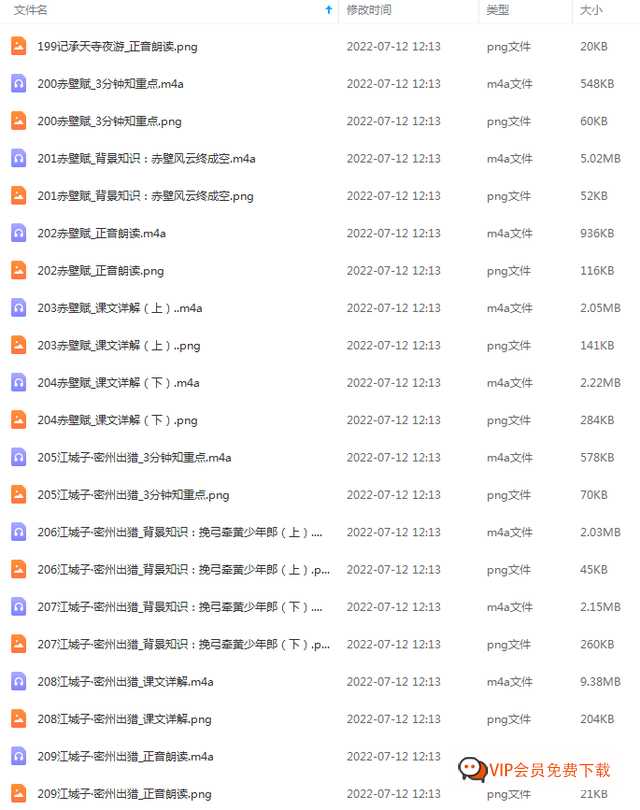Click the image icon for 203赤壁赋_课文详解(上).png
640x810 pixels.
pyautogui.click(x=19, y=345)
